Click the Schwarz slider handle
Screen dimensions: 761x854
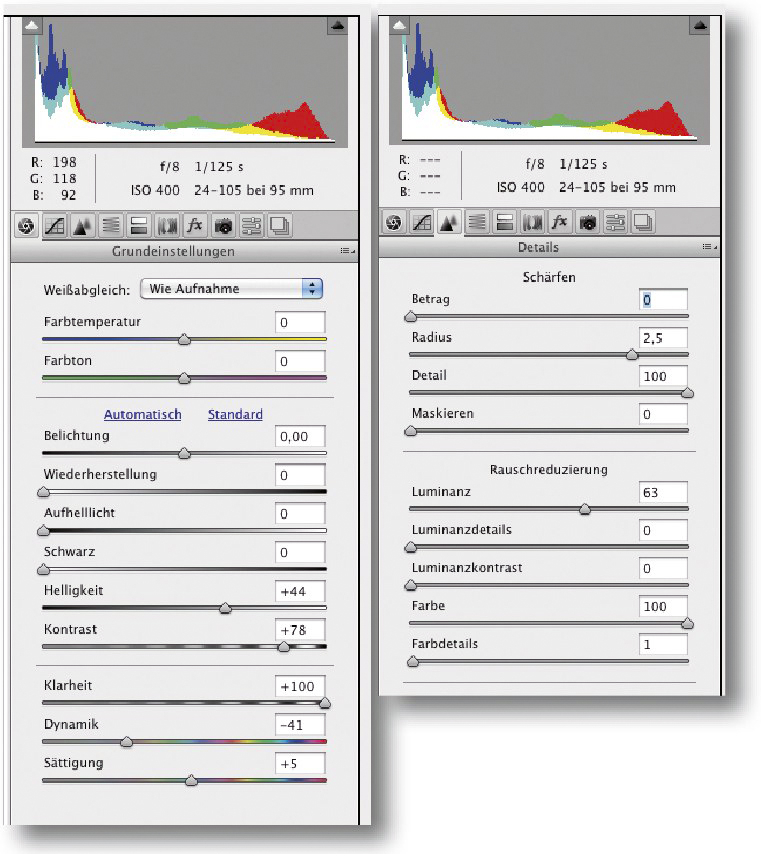tap(44, 570)
